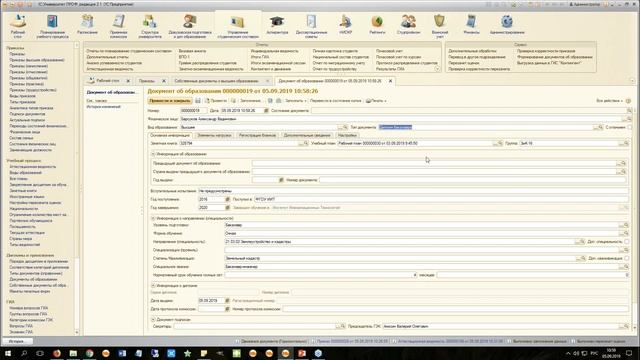The image size is (640, 360).
Task: Open the Аспирантура section icon
Action: tap(277, 24)
